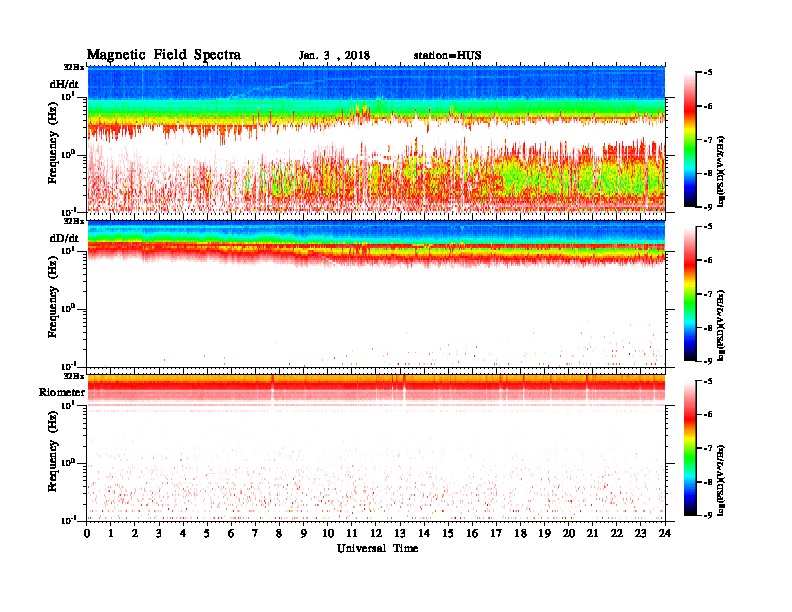
Task: Click the "-8" value on the Riometer color bar
Action: point(708,481)
